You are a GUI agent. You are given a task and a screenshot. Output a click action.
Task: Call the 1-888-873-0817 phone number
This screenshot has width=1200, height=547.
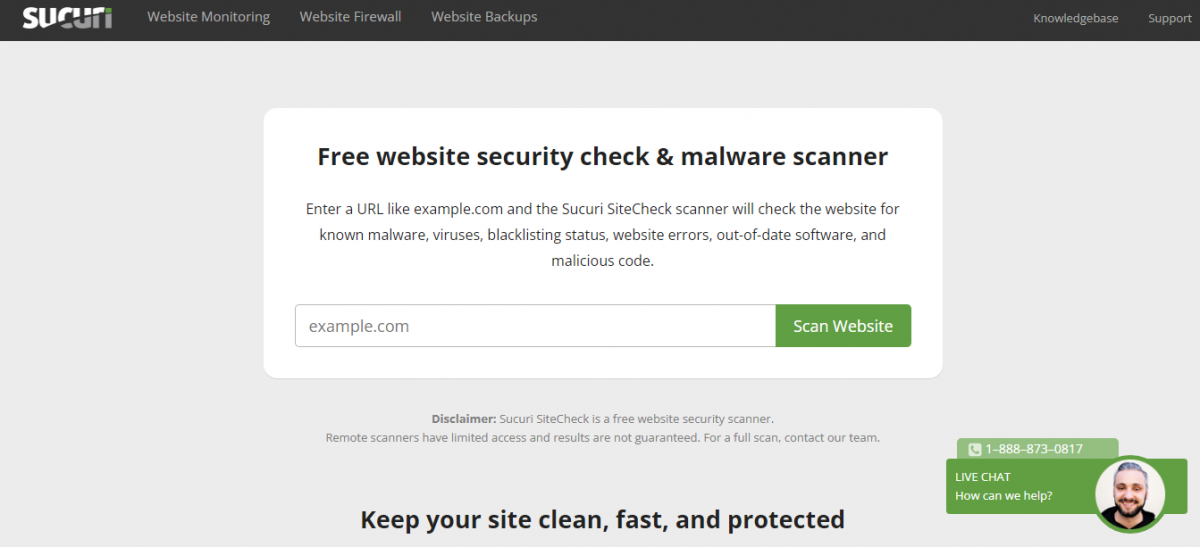tap(1034, 449)
